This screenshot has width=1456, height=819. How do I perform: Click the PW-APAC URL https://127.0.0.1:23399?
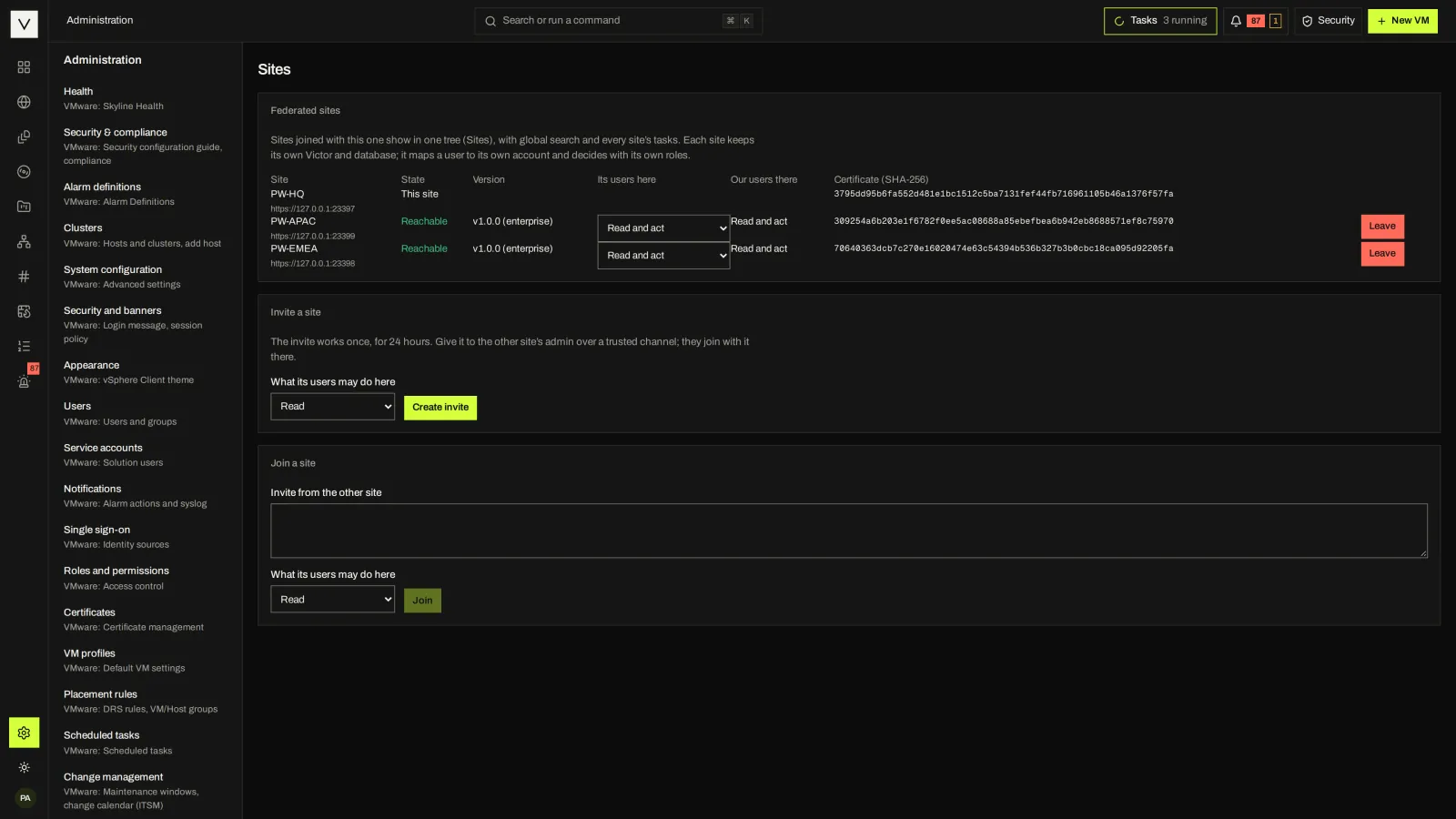tap(312, 237)
